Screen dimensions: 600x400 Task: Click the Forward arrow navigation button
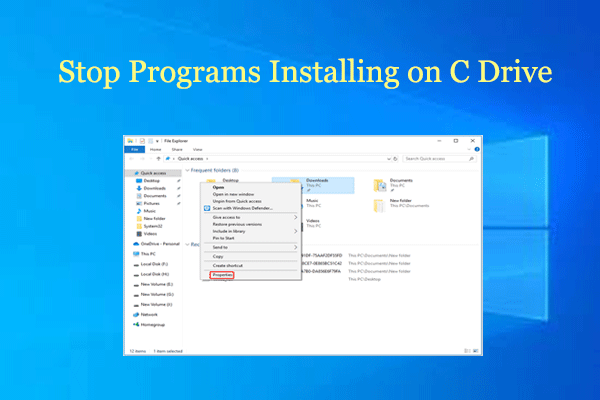tap(142, 158)
